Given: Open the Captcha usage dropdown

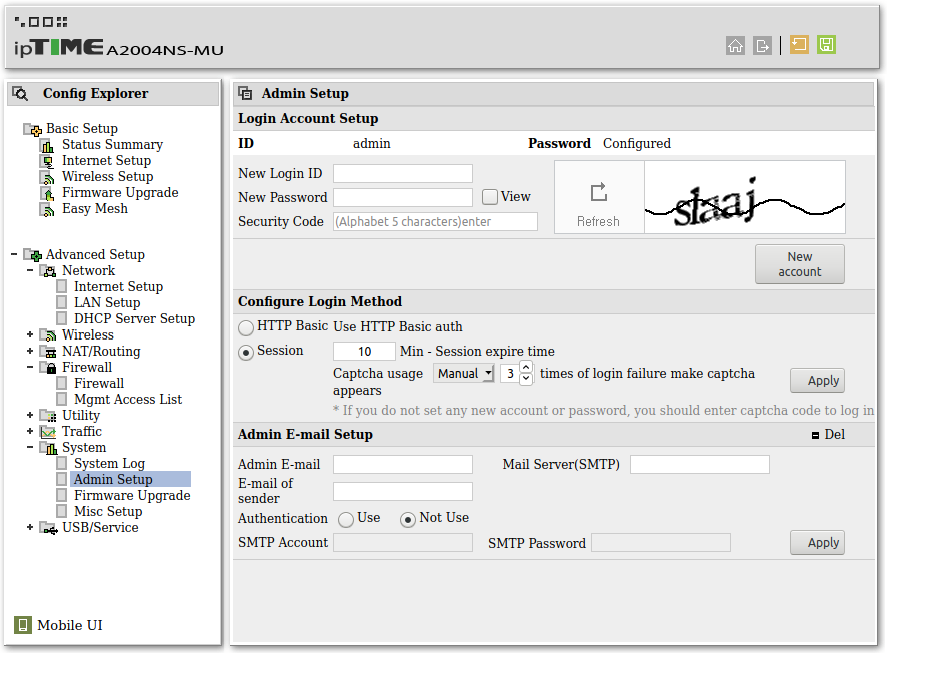Looking at the screenshot, I should point(463,372).
